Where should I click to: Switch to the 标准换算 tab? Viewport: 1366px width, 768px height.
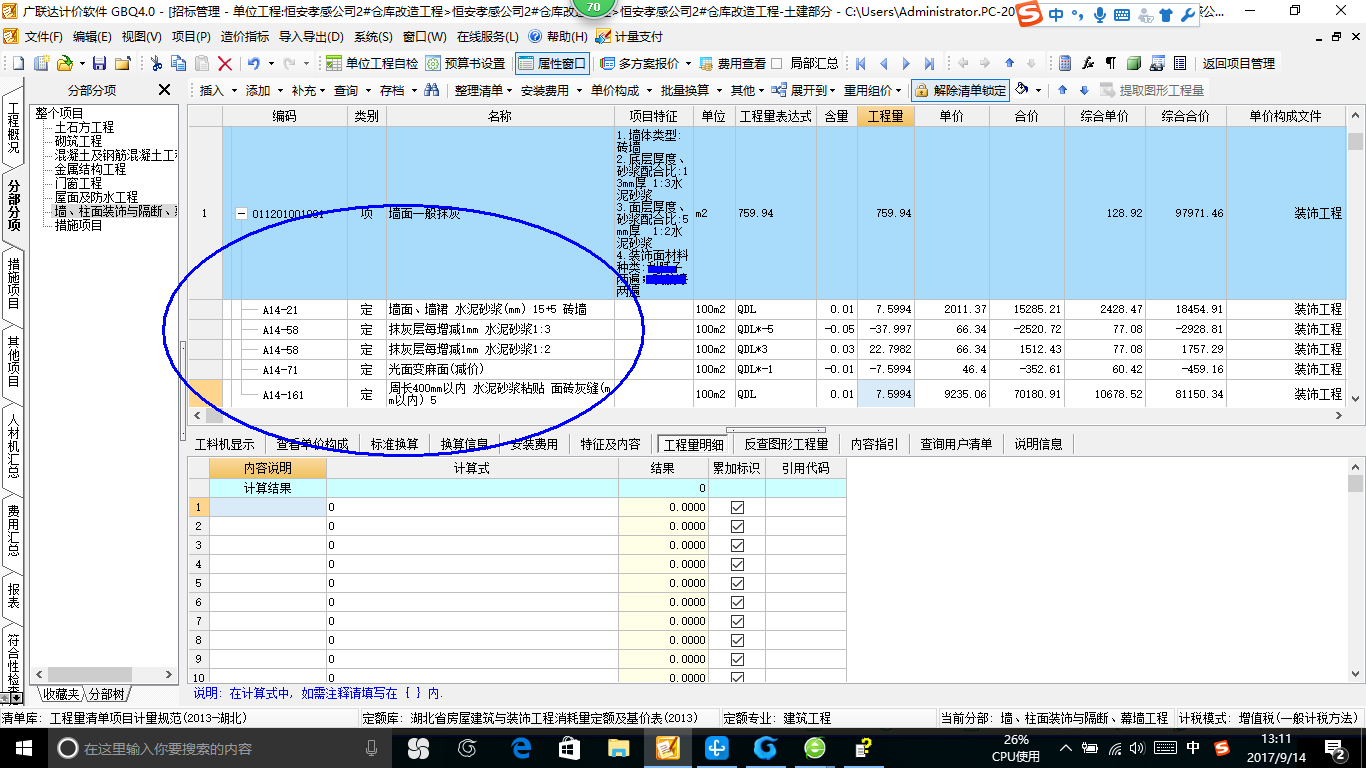(x=394, y=444)
